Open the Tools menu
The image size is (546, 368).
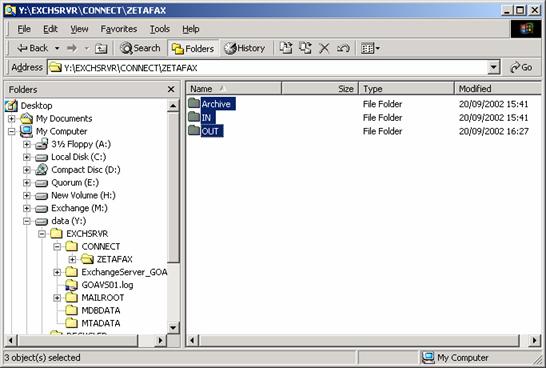point(160,29)
